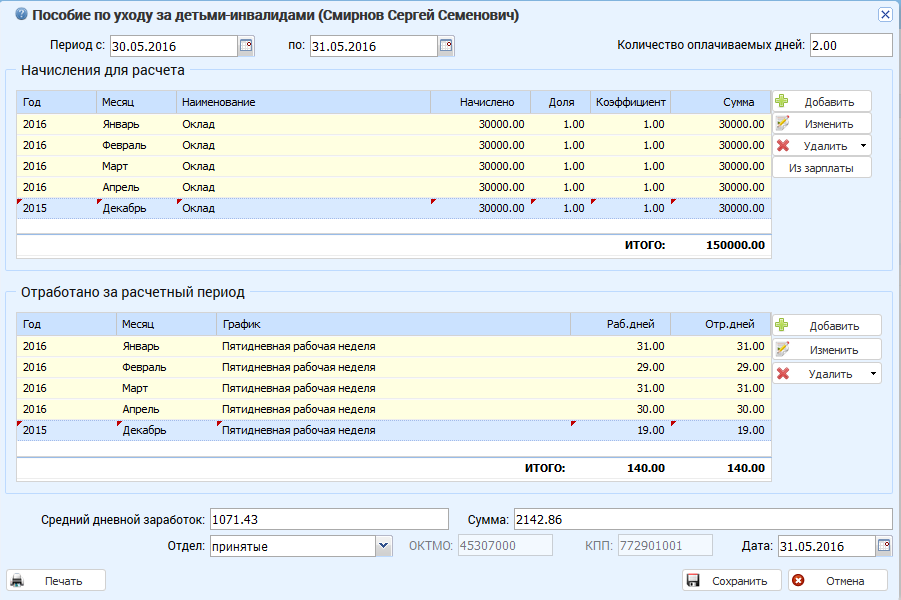The height and width of the screenshot is (600, 901).
Task: Select Апрель row in worked days table
Action: pos(394,409)
